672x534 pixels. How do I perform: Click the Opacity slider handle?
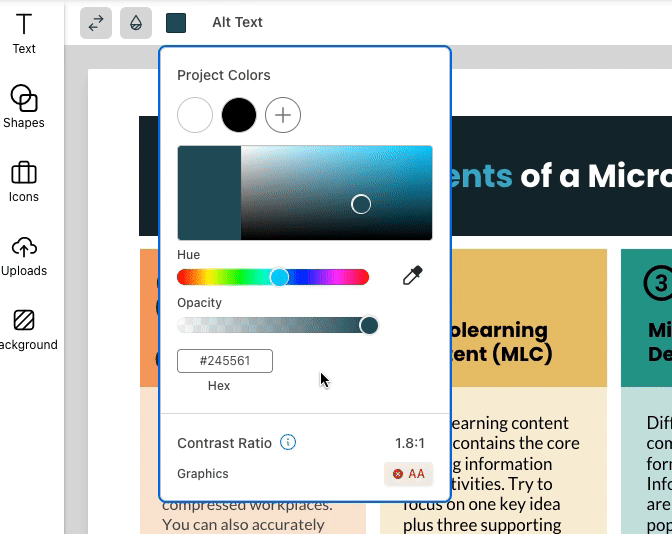(x=369, y=325)
